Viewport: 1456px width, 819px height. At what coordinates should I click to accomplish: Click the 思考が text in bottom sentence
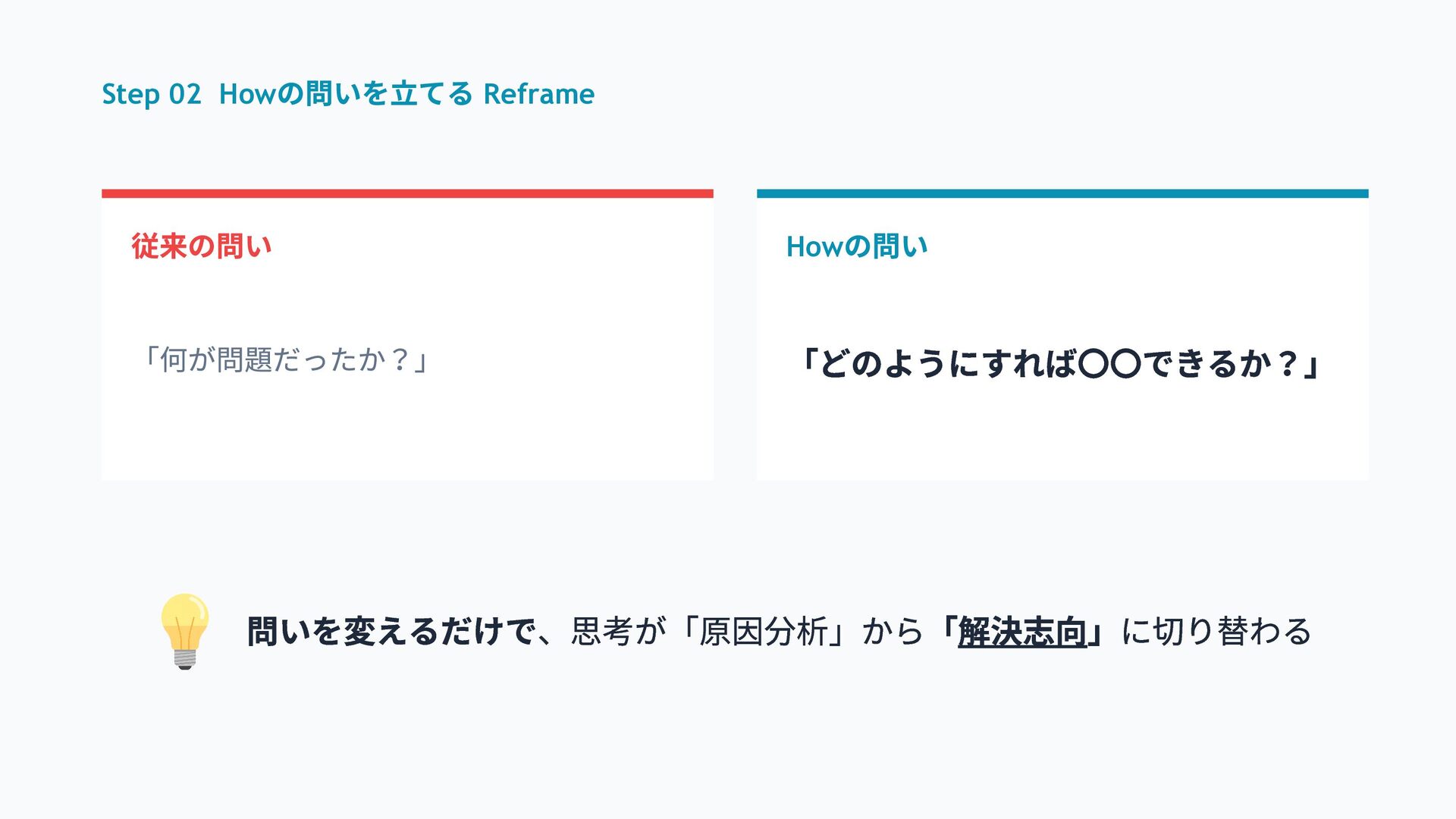click(x=618, y=632)
